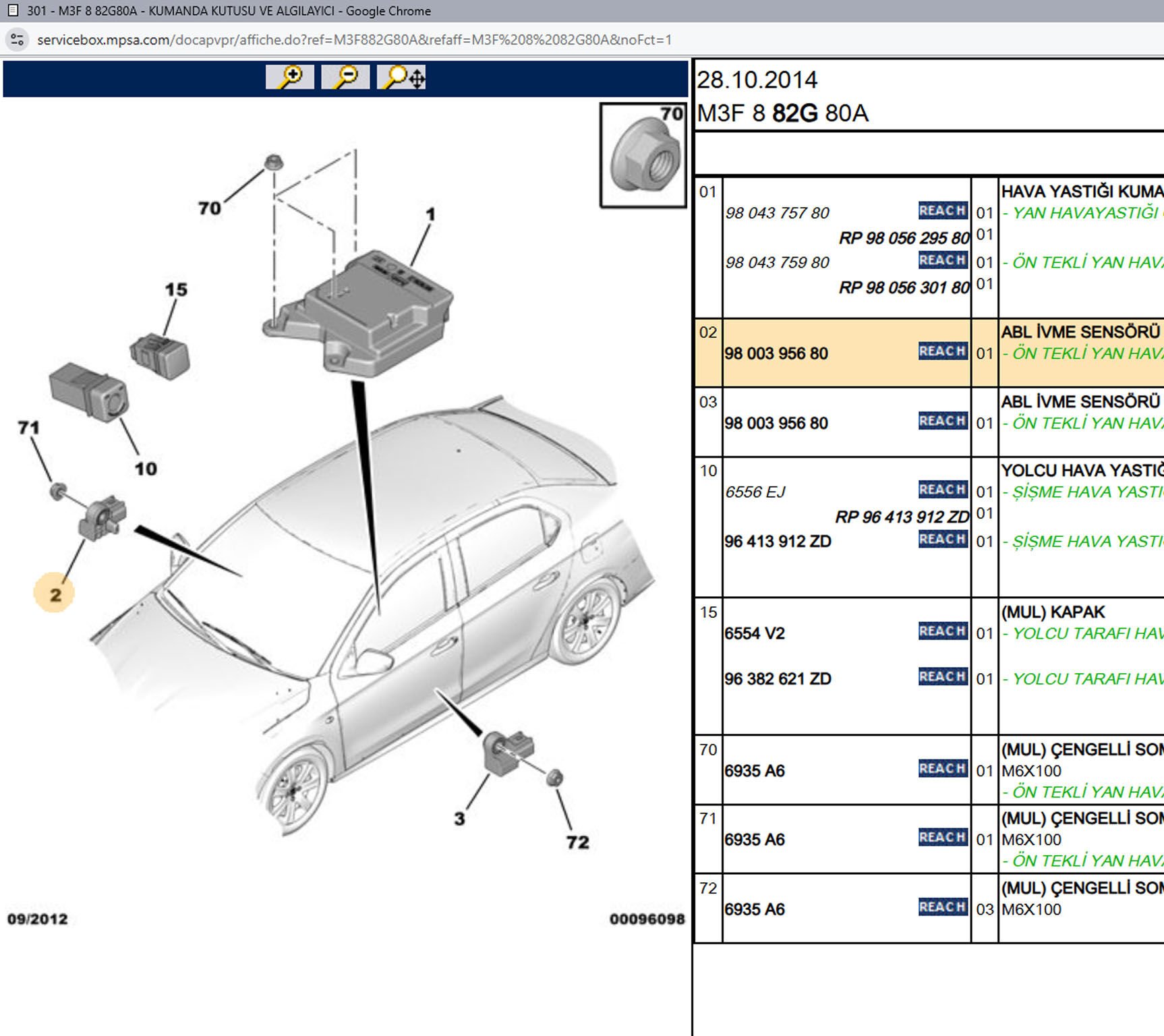Viewport: 1164px width, 1036px height.
Task: Click part number 96 413 912 ZD
Action: 777,542
